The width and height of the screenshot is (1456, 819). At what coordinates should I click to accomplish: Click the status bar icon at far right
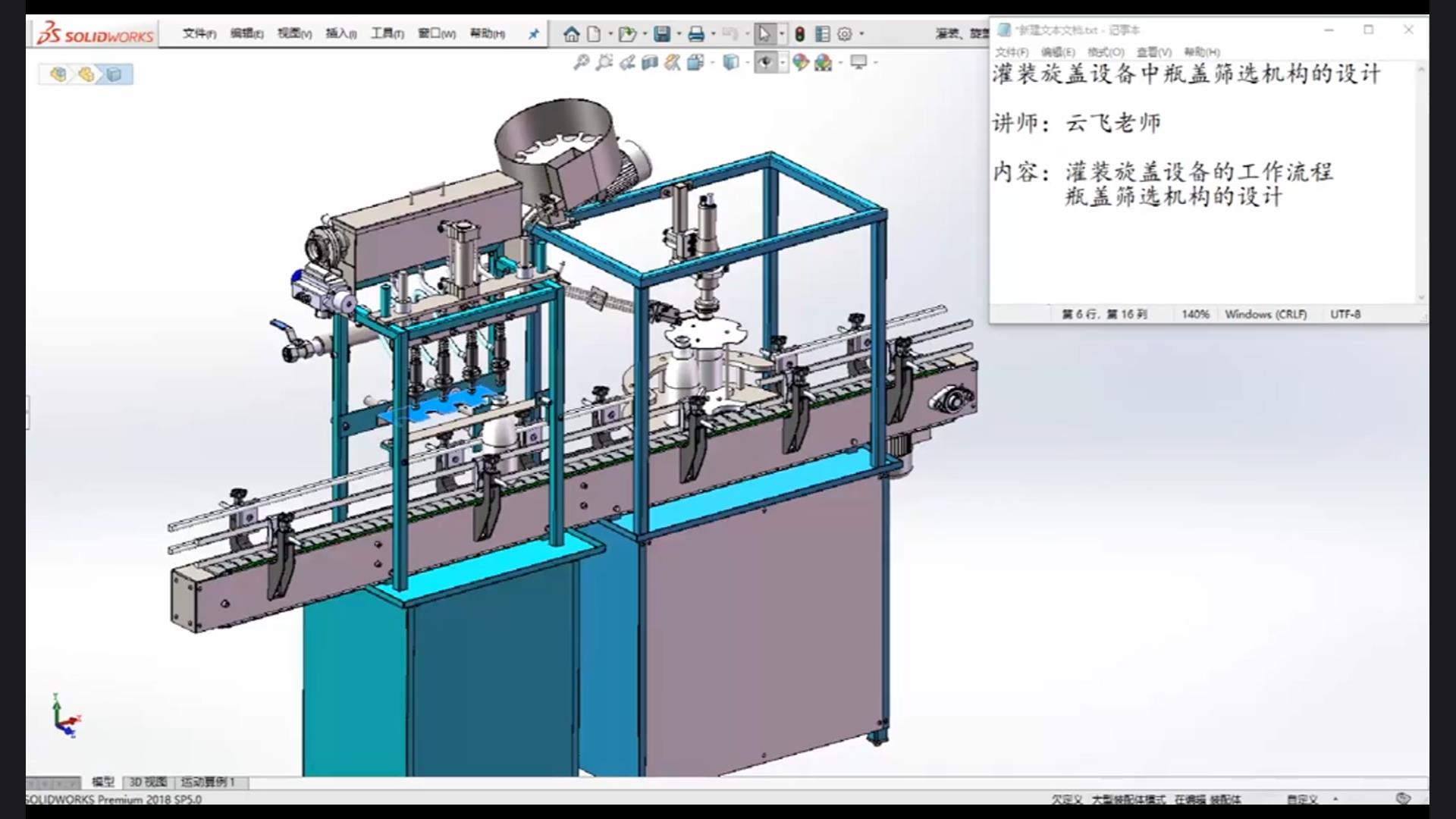[x=1403, y=799]
